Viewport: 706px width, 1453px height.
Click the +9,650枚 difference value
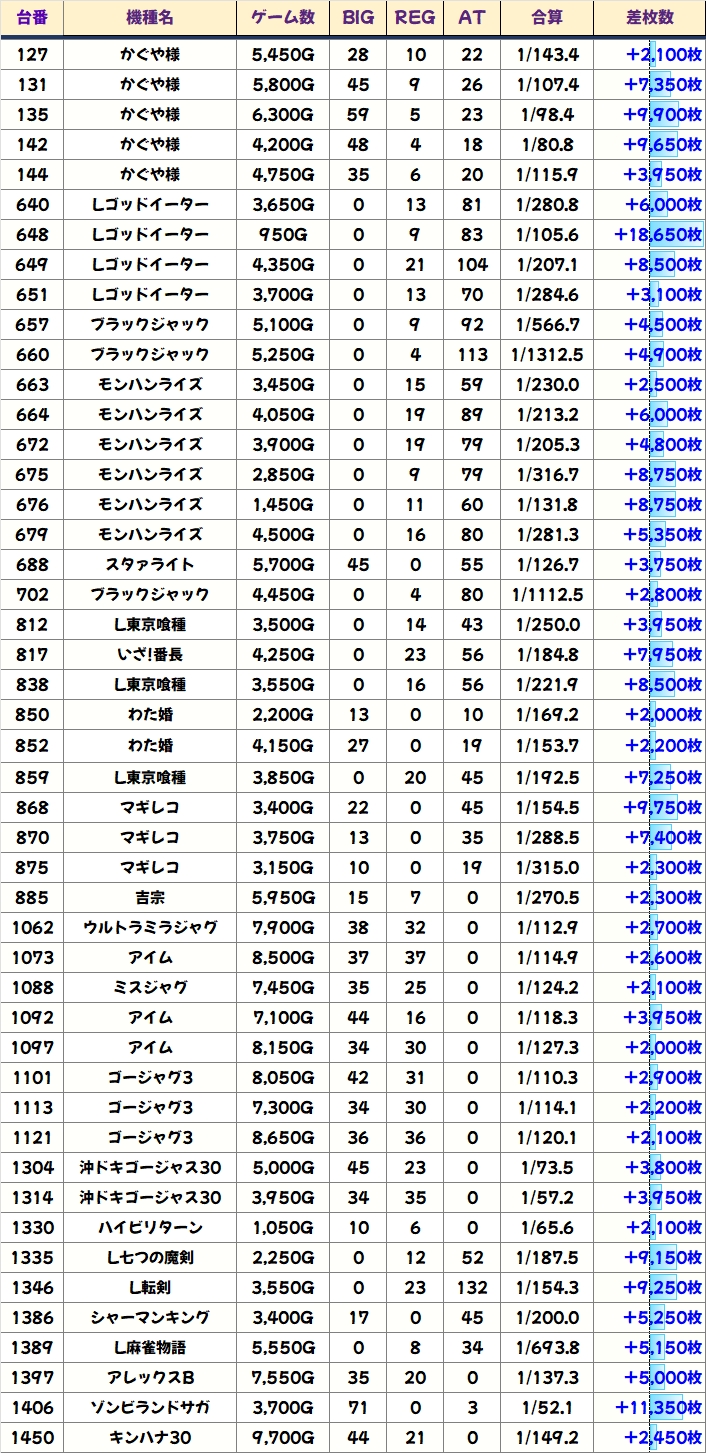[x=663, y=144]
